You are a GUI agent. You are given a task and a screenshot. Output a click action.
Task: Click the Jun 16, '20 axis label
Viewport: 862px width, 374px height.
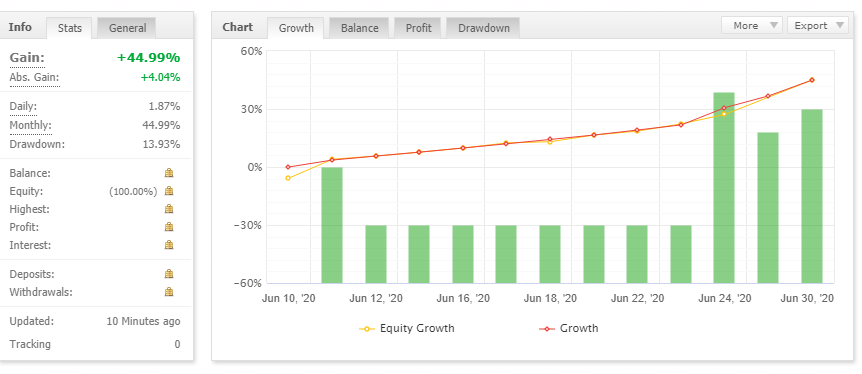tap(463, 299)
